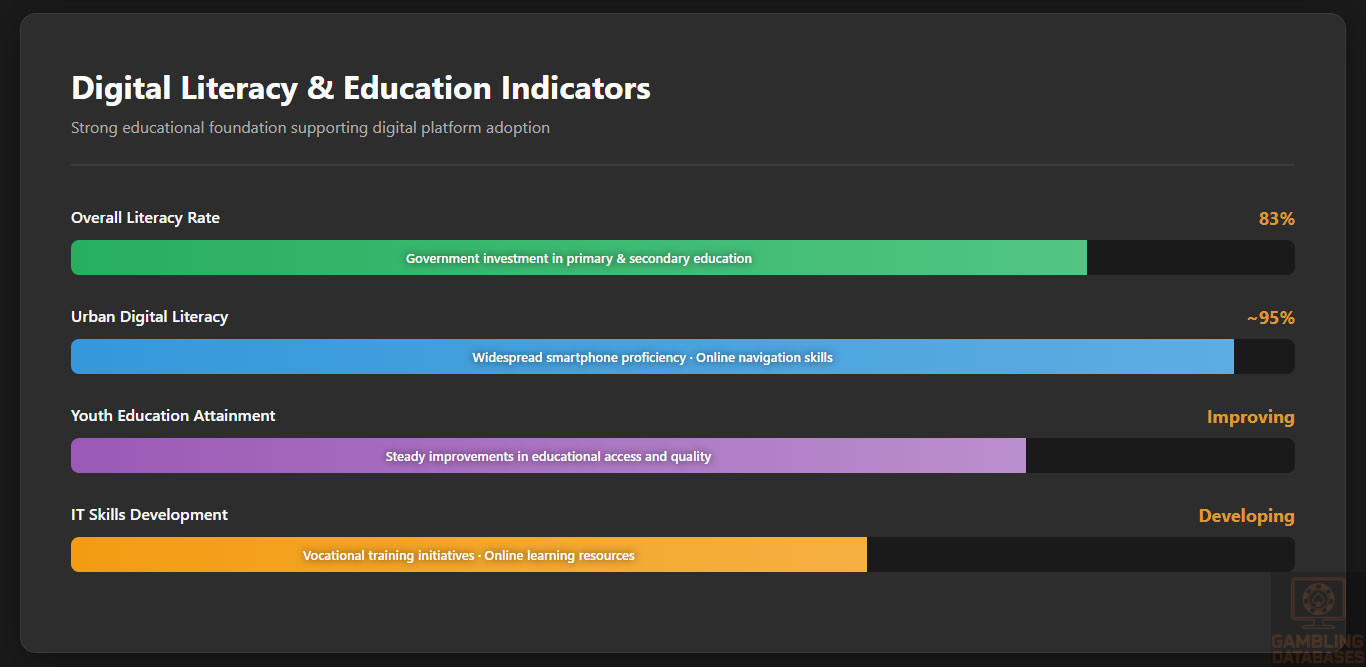Screen dimensions: 1366x667
Task: Click the orange "Developing" status text
Action: click(x=1246, y=516)
